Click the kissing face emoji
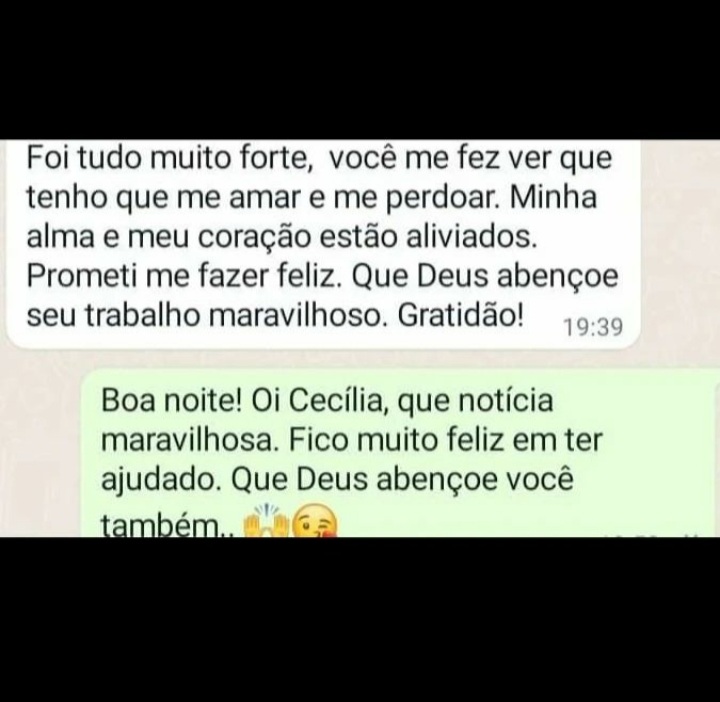 coord(315,521)
